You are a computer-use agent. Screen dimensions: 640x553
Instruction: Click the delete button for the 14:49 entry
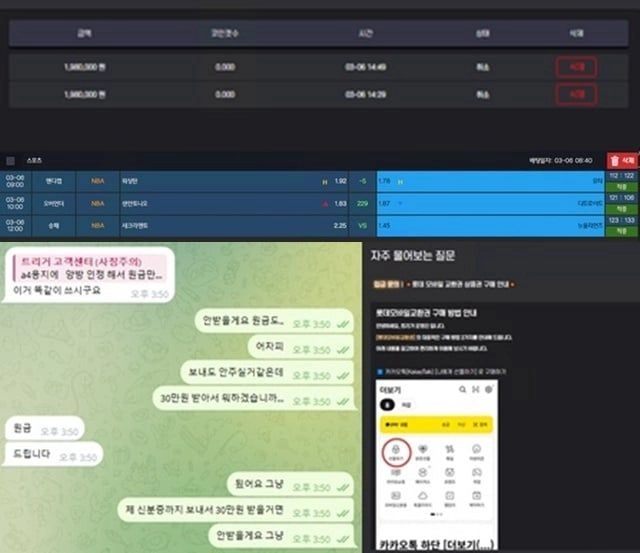pyautogui.click(x=576, y=67)
